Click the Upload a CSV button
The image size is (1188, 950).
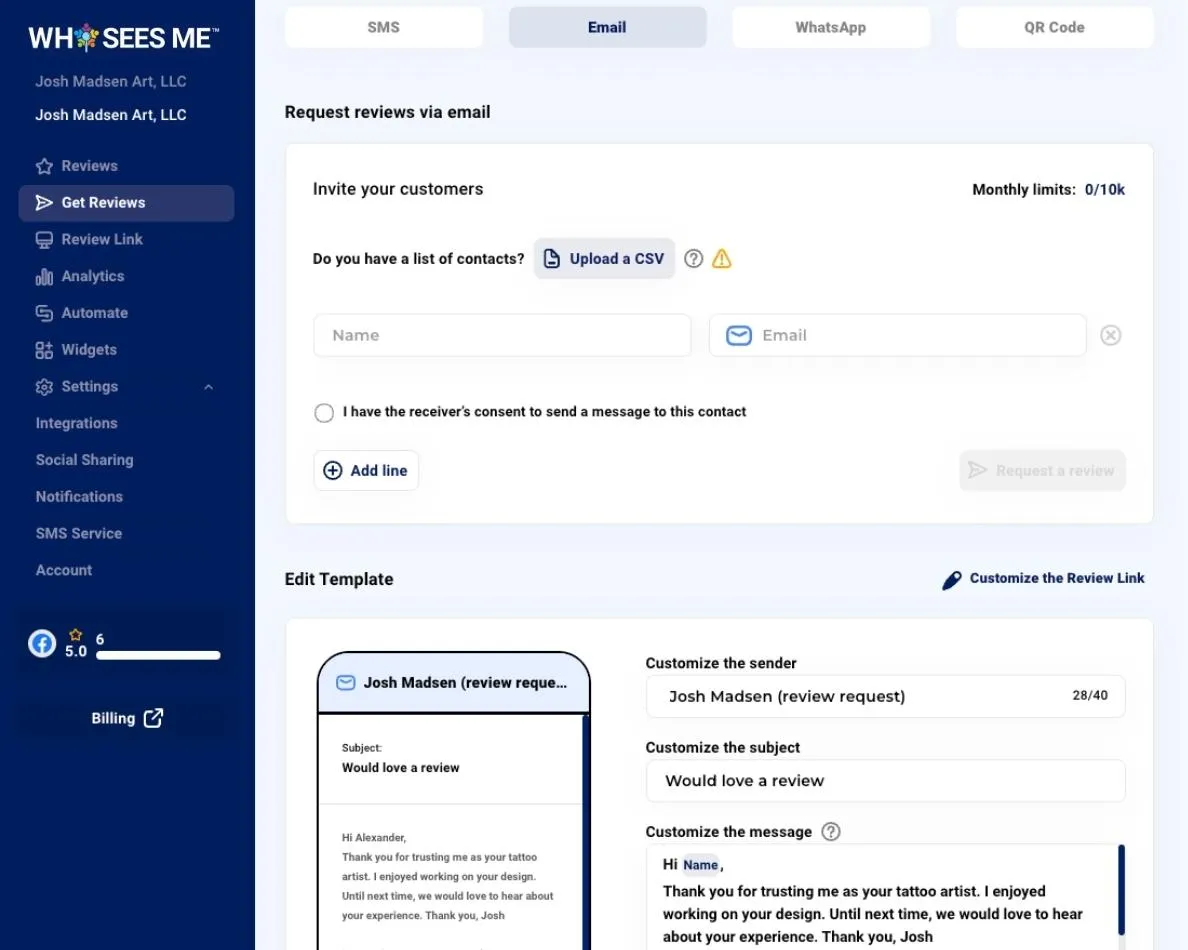click(x=604, y=259)
